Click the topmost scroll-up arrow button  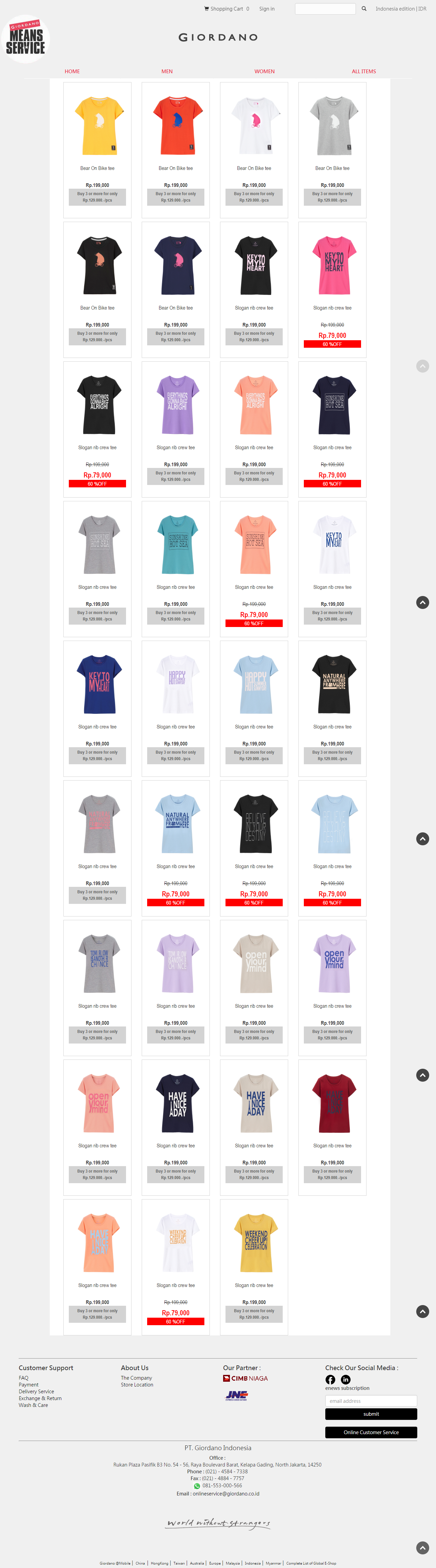pyautogui.click(x=423, y=366)
